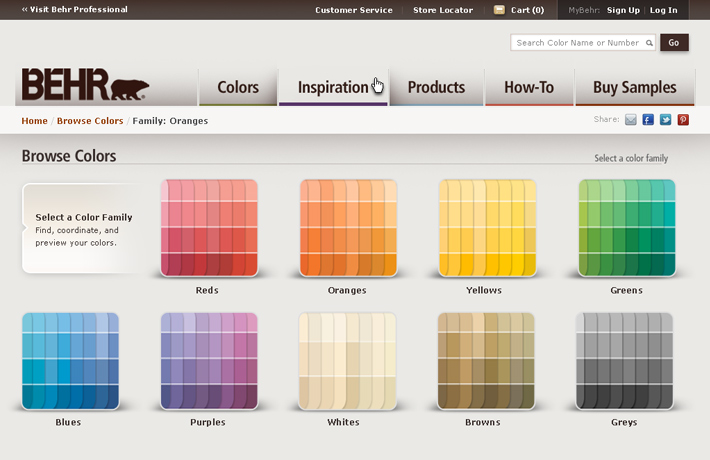Open the Colors tab
The image size is (710, 460).
[x=238, y=87]
